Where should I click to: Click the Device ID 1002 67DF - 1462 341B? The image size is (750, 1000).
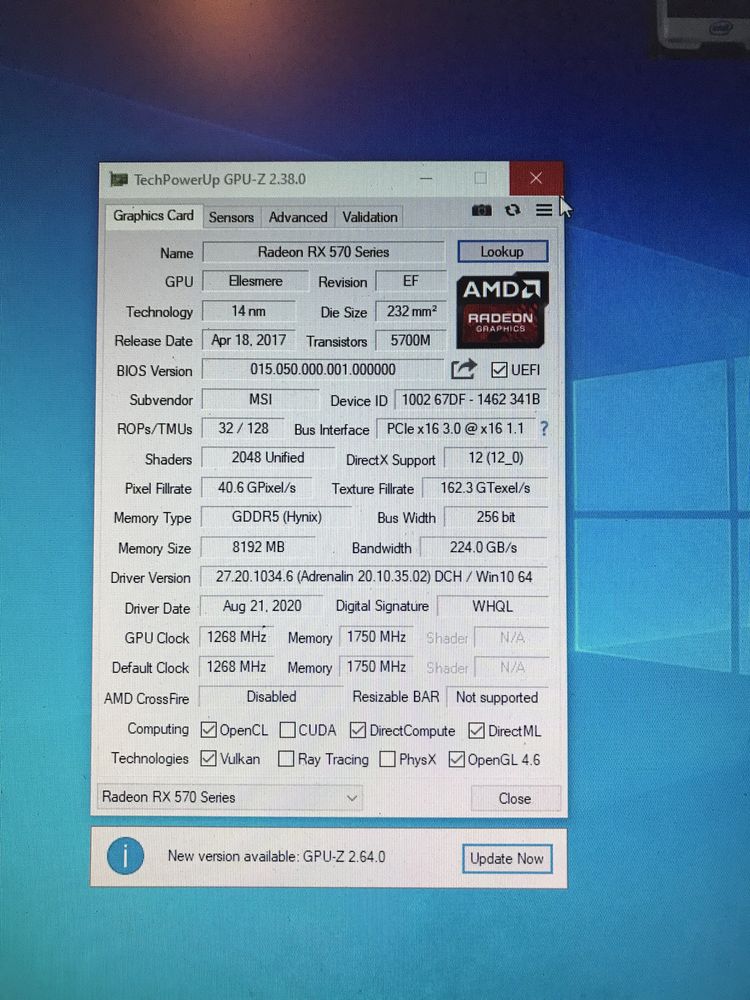pyautogui.click(x=471, y=399)
